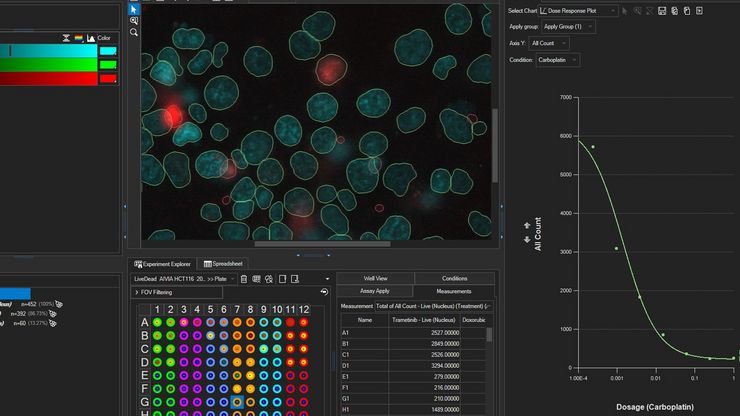This screenshot has width=740, height=416.
Task: Click the image viewer horizontal scrollbar
Action: click(x=322, y=244)
